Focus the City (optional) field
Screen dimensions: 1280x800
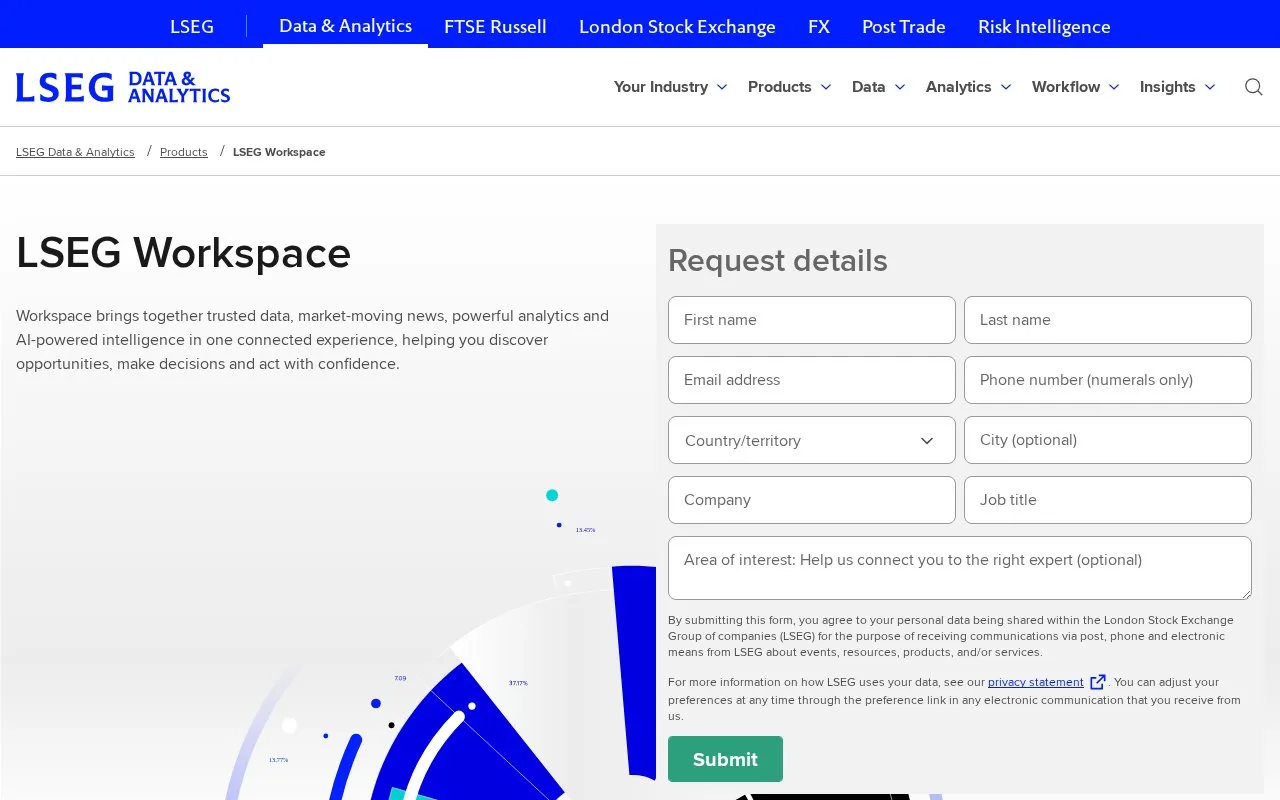[1107, 440]
